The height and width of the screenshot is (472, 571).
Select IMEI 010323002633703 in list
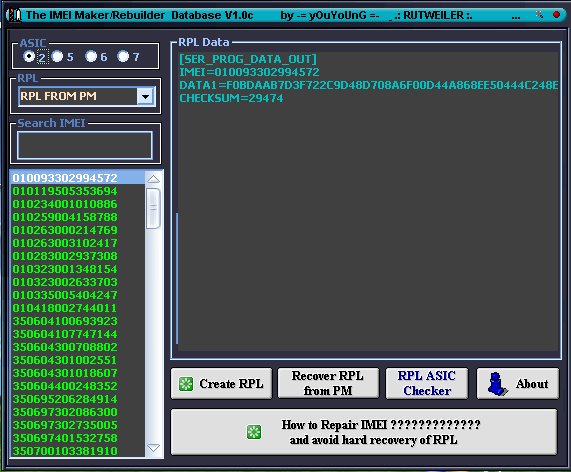pyautogui.click(x=78, y=282)
